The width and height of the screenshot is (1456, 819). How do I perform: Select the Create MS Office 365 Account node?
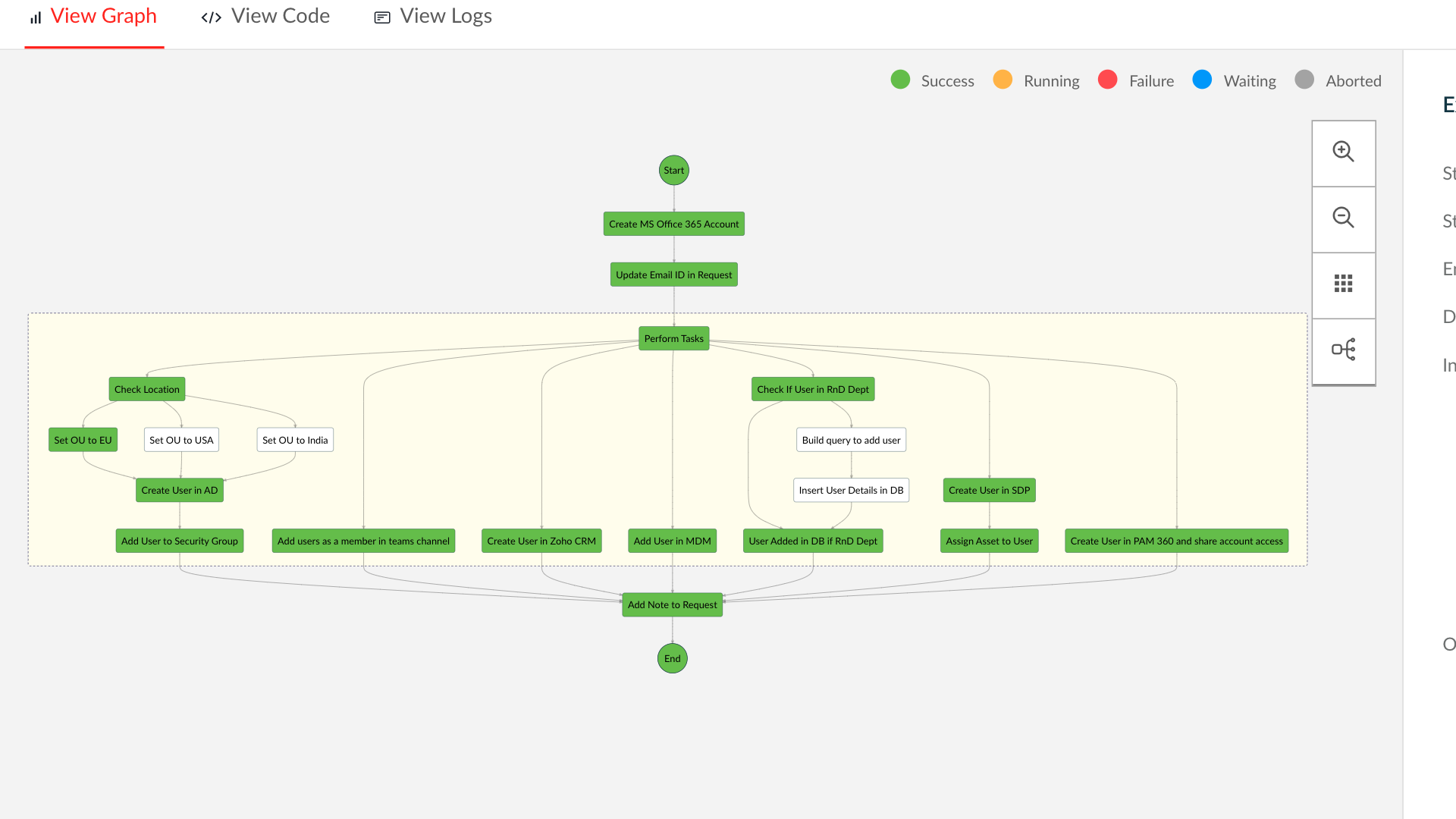tap(673, 224)
